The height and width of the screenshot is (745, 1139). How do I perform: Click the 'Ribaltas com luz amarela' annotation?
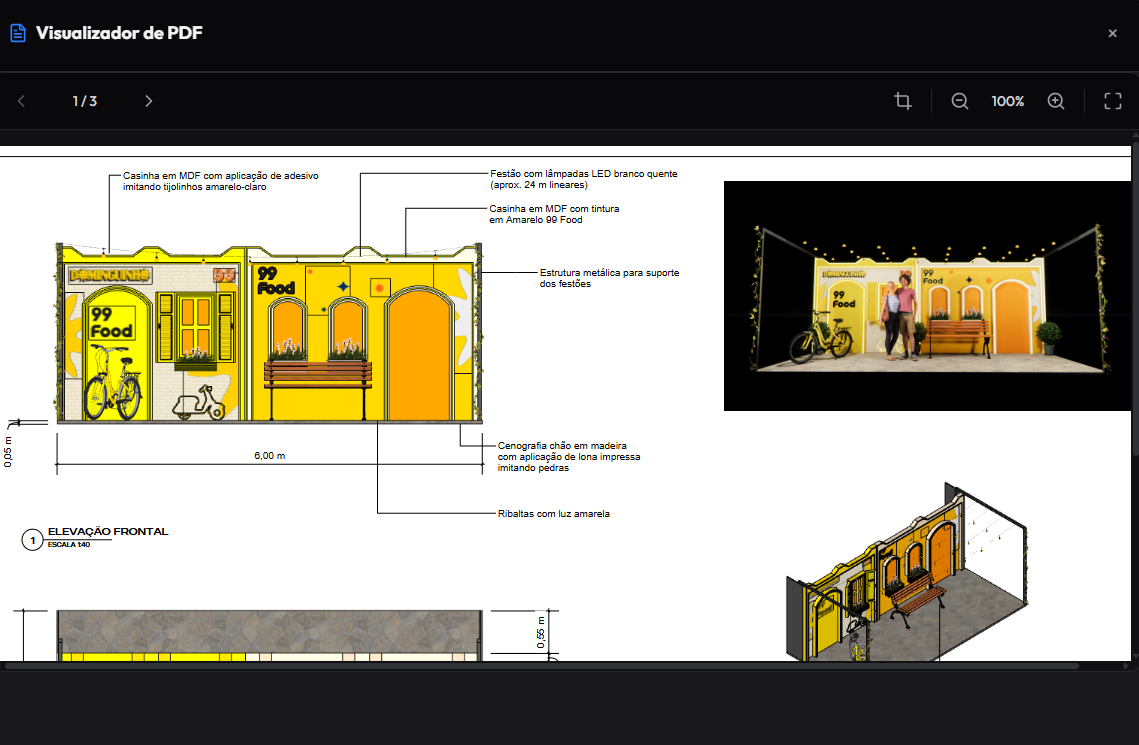click(x=554, y=513)
